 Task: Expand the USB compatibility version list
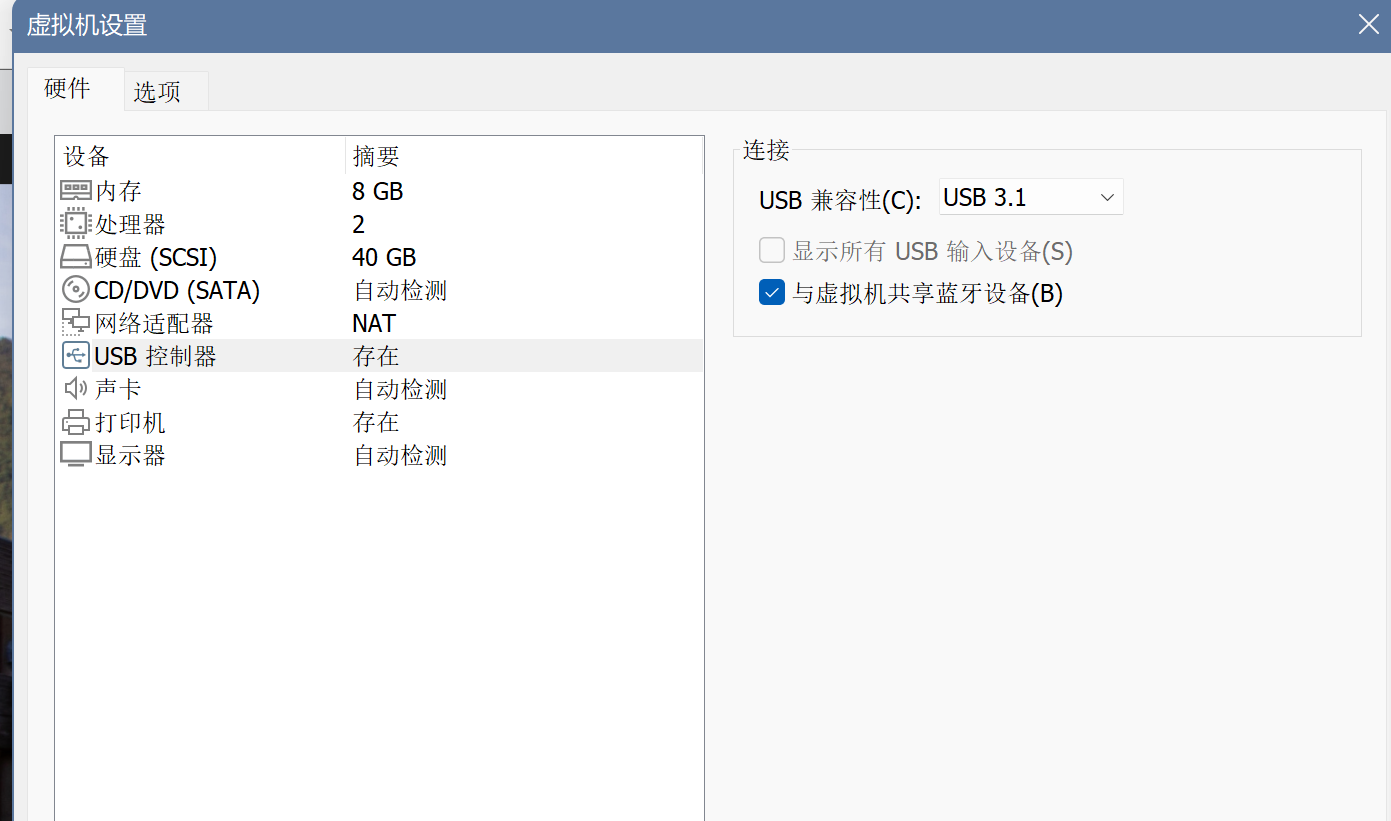coord(1106,197)
